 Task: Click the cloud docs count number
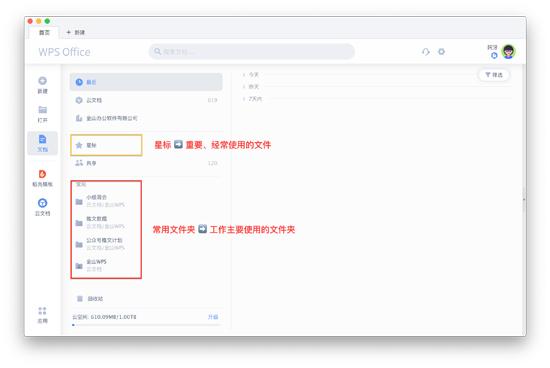[213, 100]
